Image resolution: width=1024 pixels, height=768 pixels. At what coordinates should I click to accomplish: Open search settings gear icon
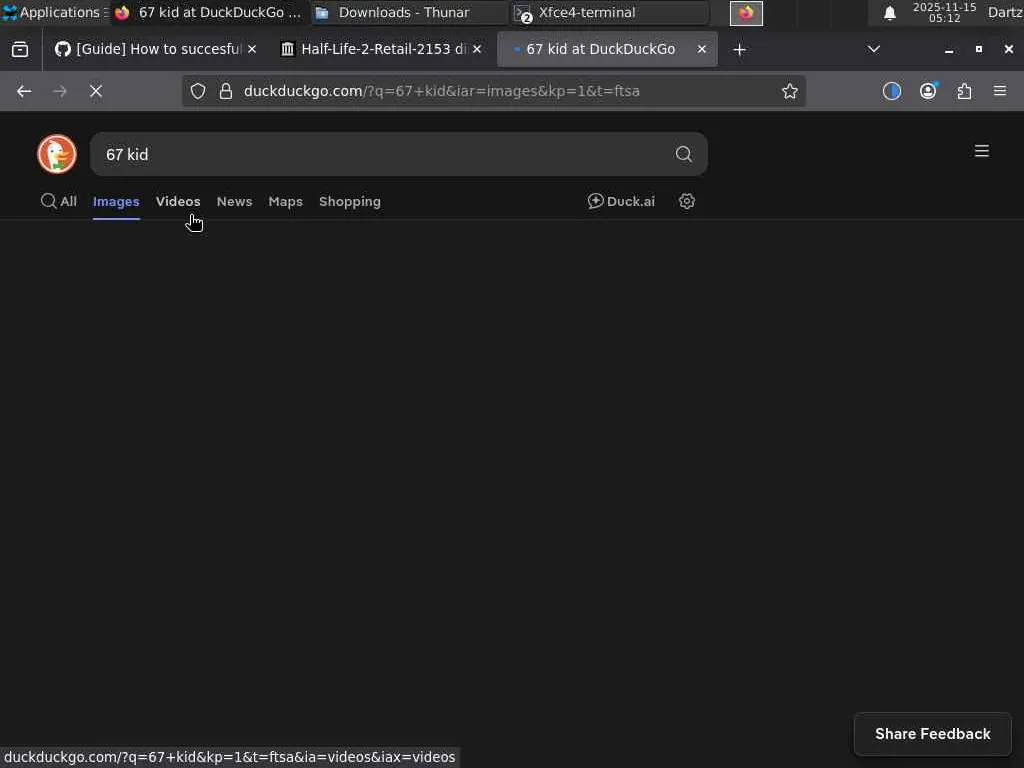coord(686,201)
